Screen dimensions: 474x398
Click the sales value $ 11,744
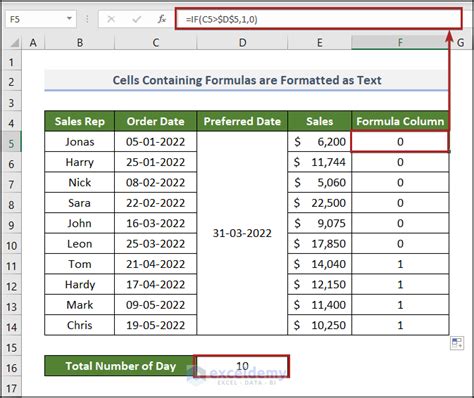pos(320,162)
